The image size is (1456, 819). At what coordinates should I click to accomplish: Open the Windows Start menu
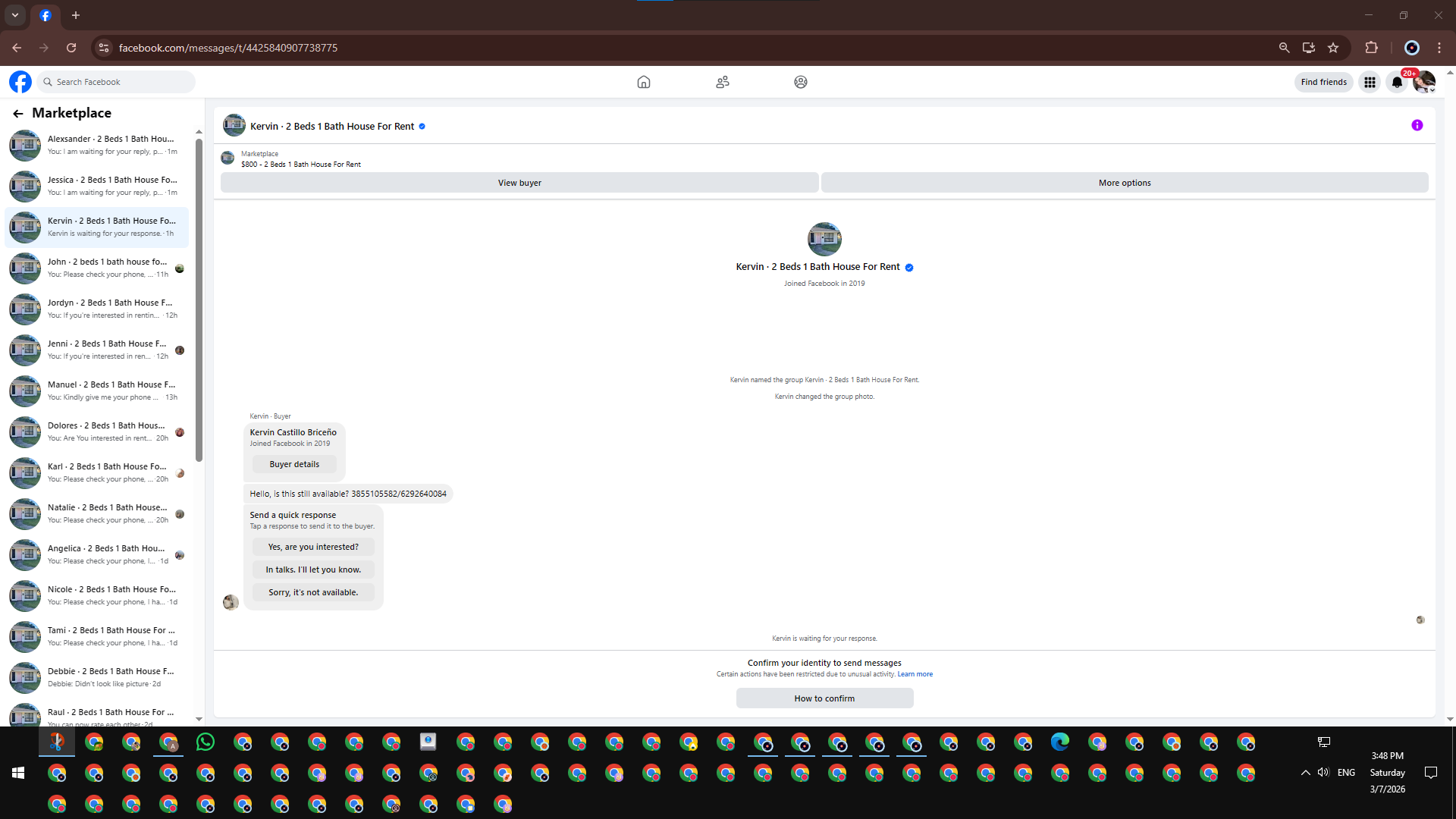click(18, 773)
